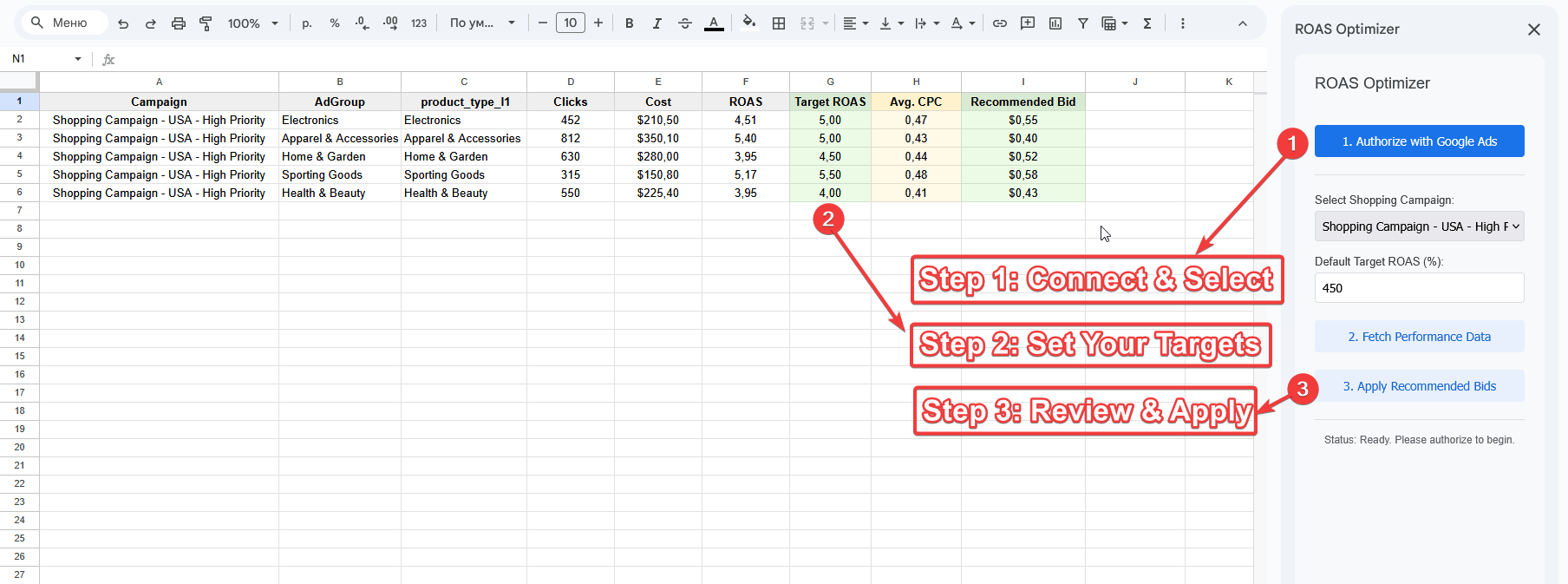Toggle strikethrough formatting
Screen dimensions: 1568x584
[684, 23]
